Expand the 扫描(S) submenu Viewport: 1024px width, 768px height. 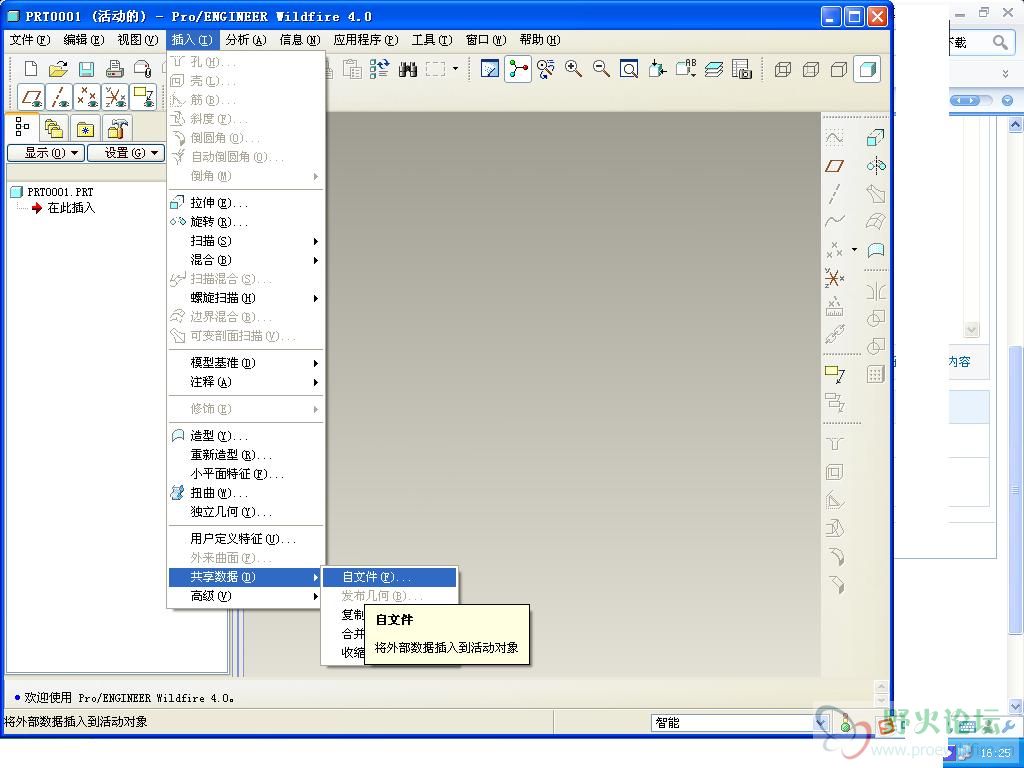246,241
